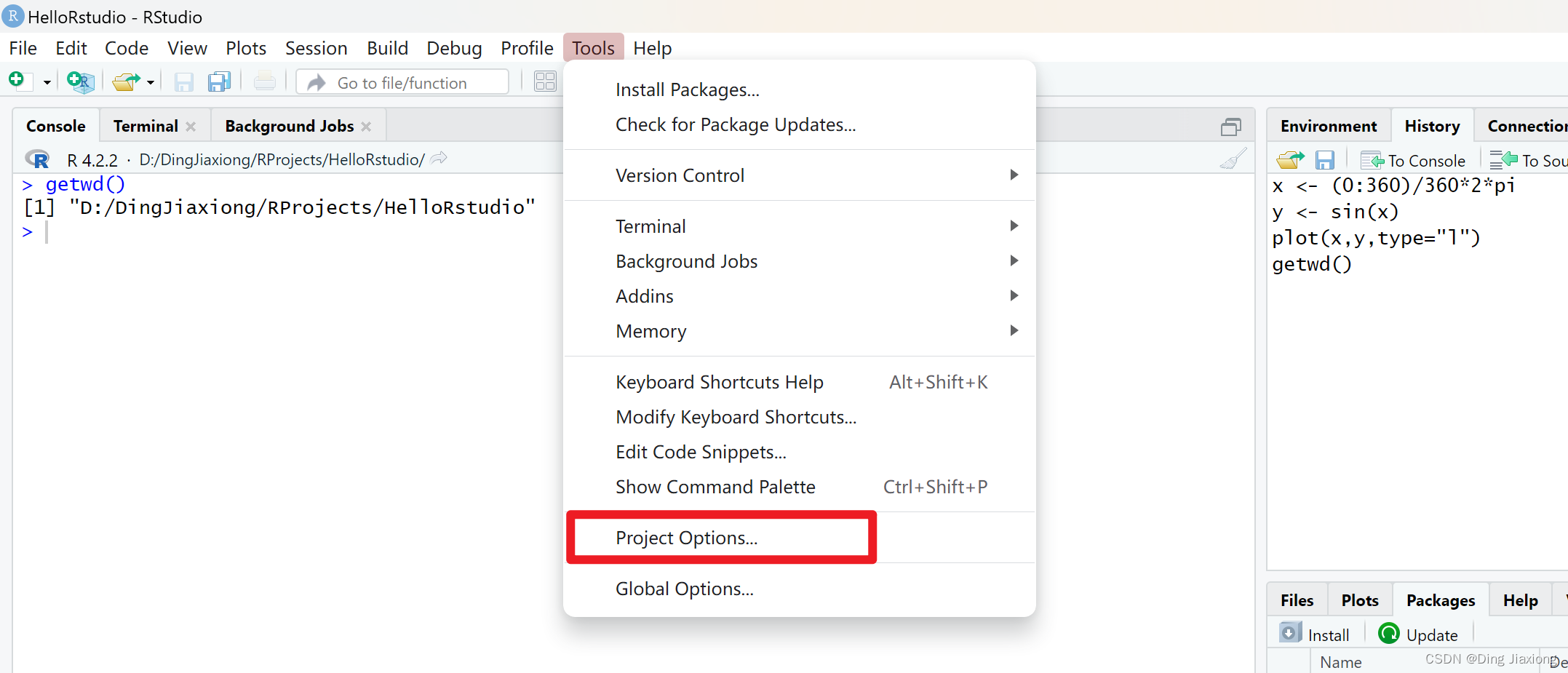Viewport: 1568px width, 673px height.
Task: Open the View menu
Action: pos(187,48)
